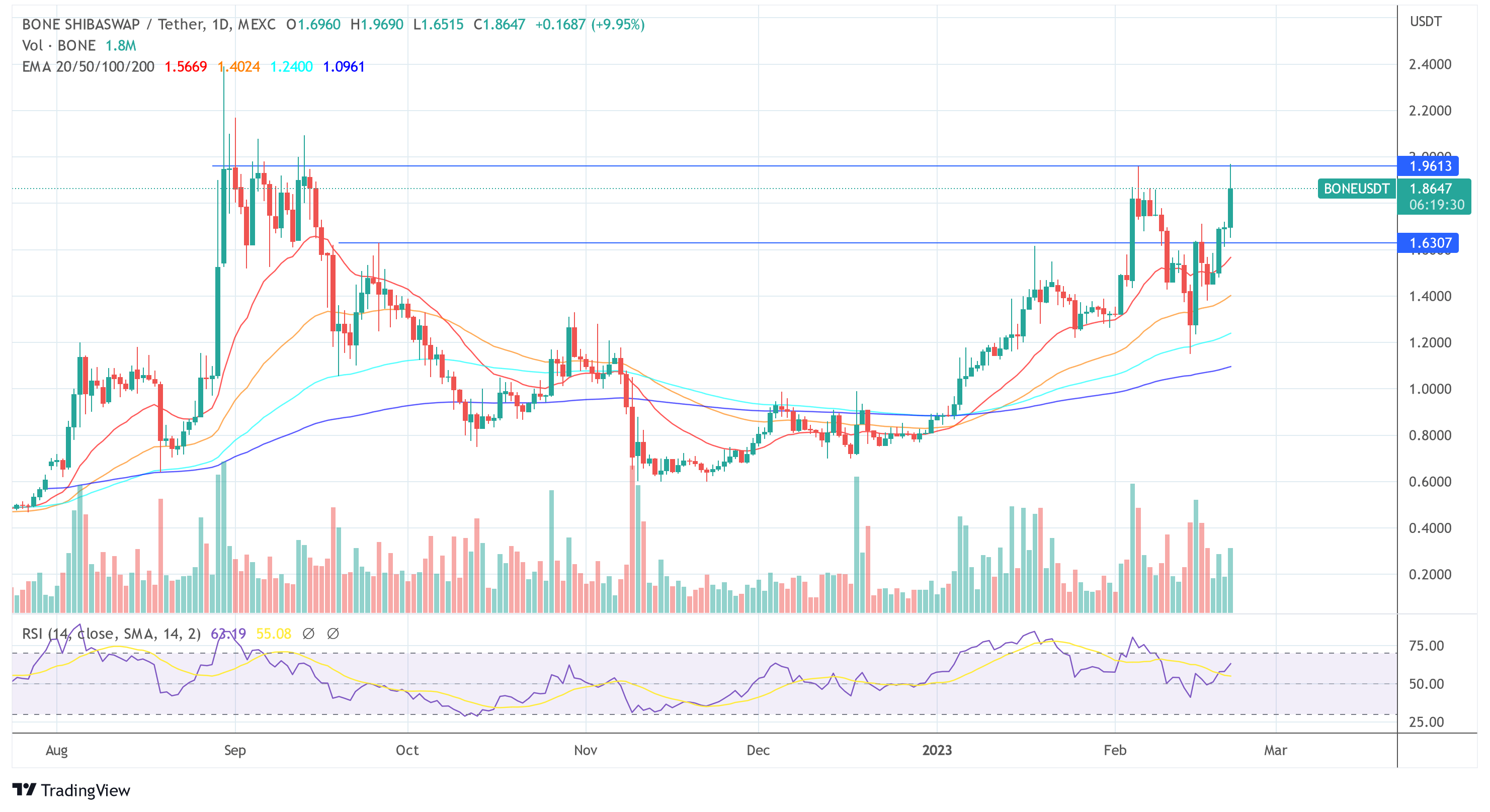Click the 0.6000 price axis label
The height and width of the screenshot is (812, 1490).
click(1430, 482)
